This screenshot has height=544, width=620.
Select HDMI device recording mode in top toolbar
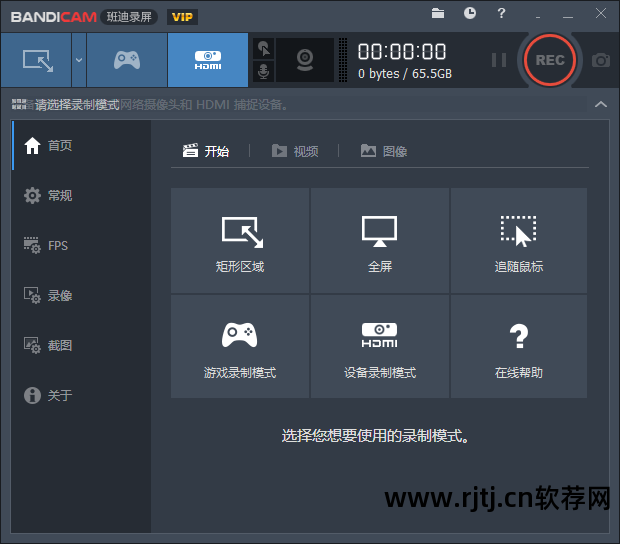click(208, 60)
